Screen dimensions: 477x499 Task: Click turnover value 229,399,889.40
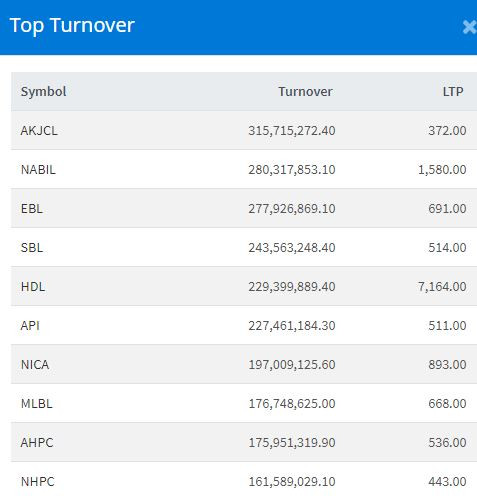click(292, 286)
